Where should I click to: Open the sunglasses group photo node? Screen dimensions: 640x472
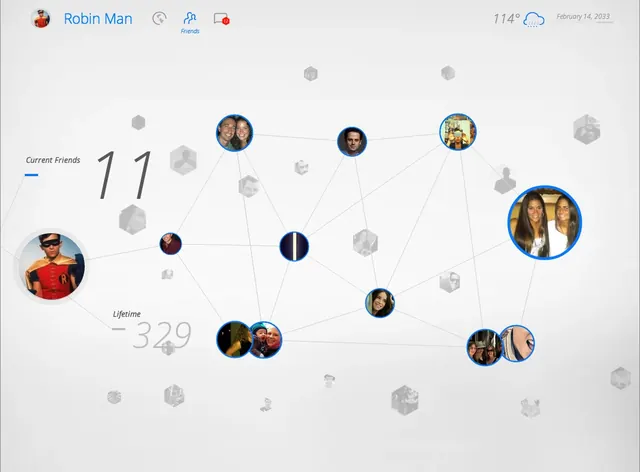point(484,347)
